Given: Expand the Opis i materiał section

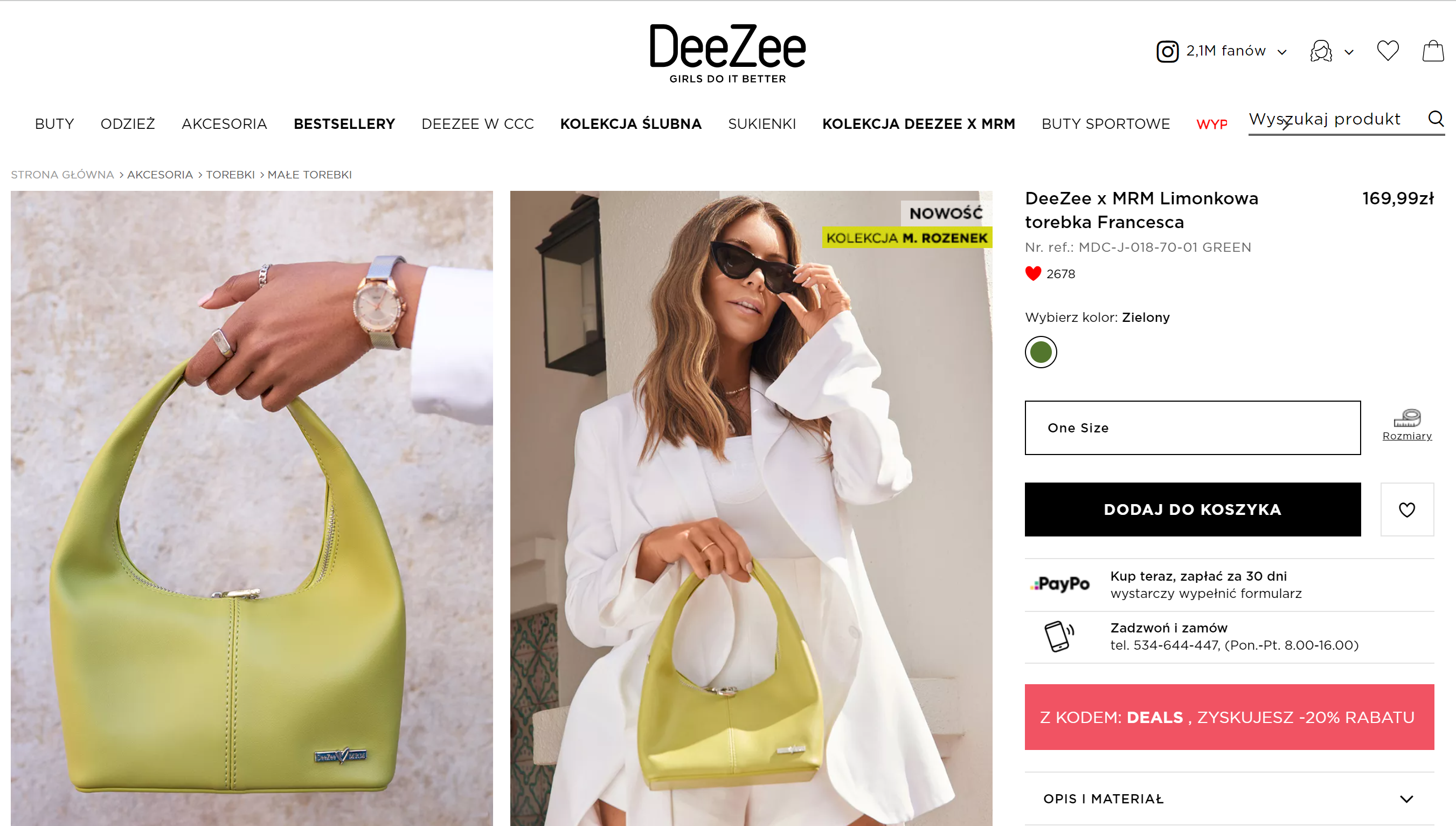Looking at the screenshot, I should 1229,799.
